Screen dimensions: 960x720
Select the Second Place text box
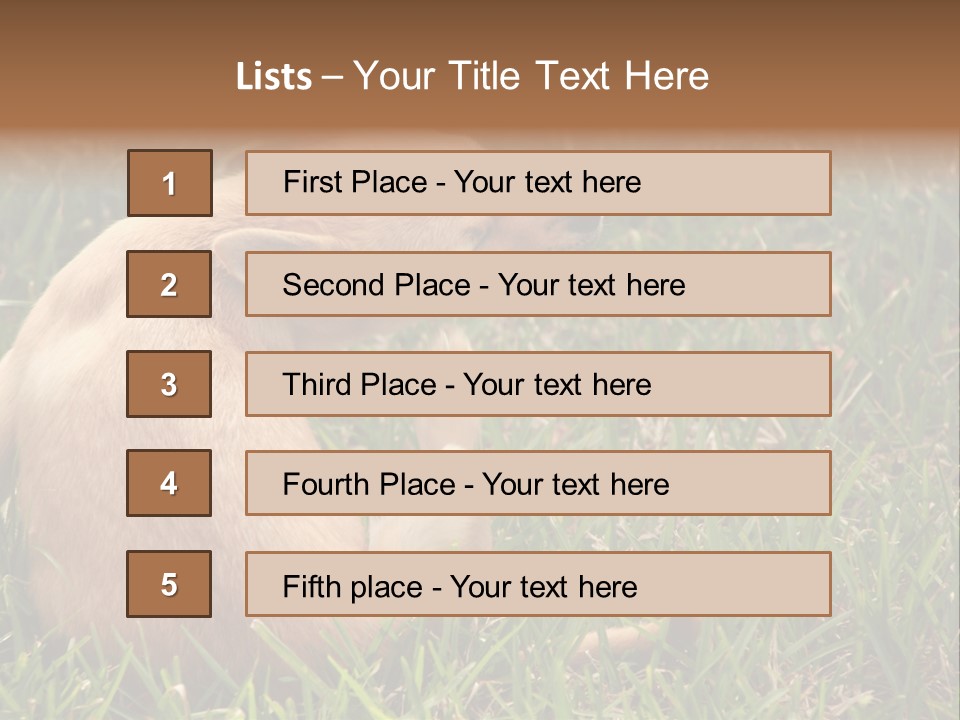pyautogui.click(x=538, y=284)
